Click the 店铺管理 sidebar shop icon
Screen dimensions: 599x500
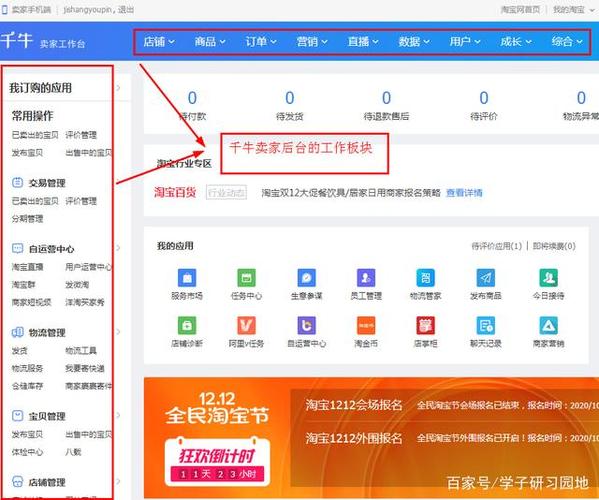18,482
